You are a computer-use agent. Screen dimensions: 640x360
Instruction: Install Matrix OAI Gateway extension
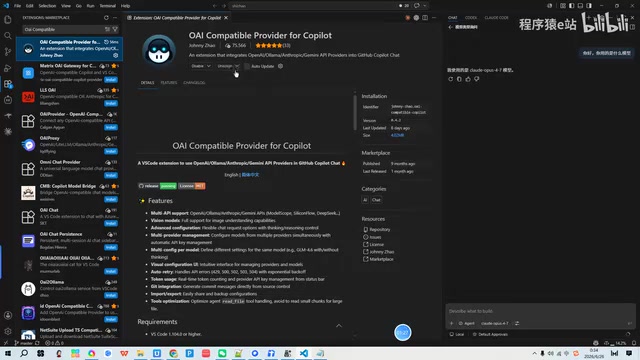tap(111, 80)
